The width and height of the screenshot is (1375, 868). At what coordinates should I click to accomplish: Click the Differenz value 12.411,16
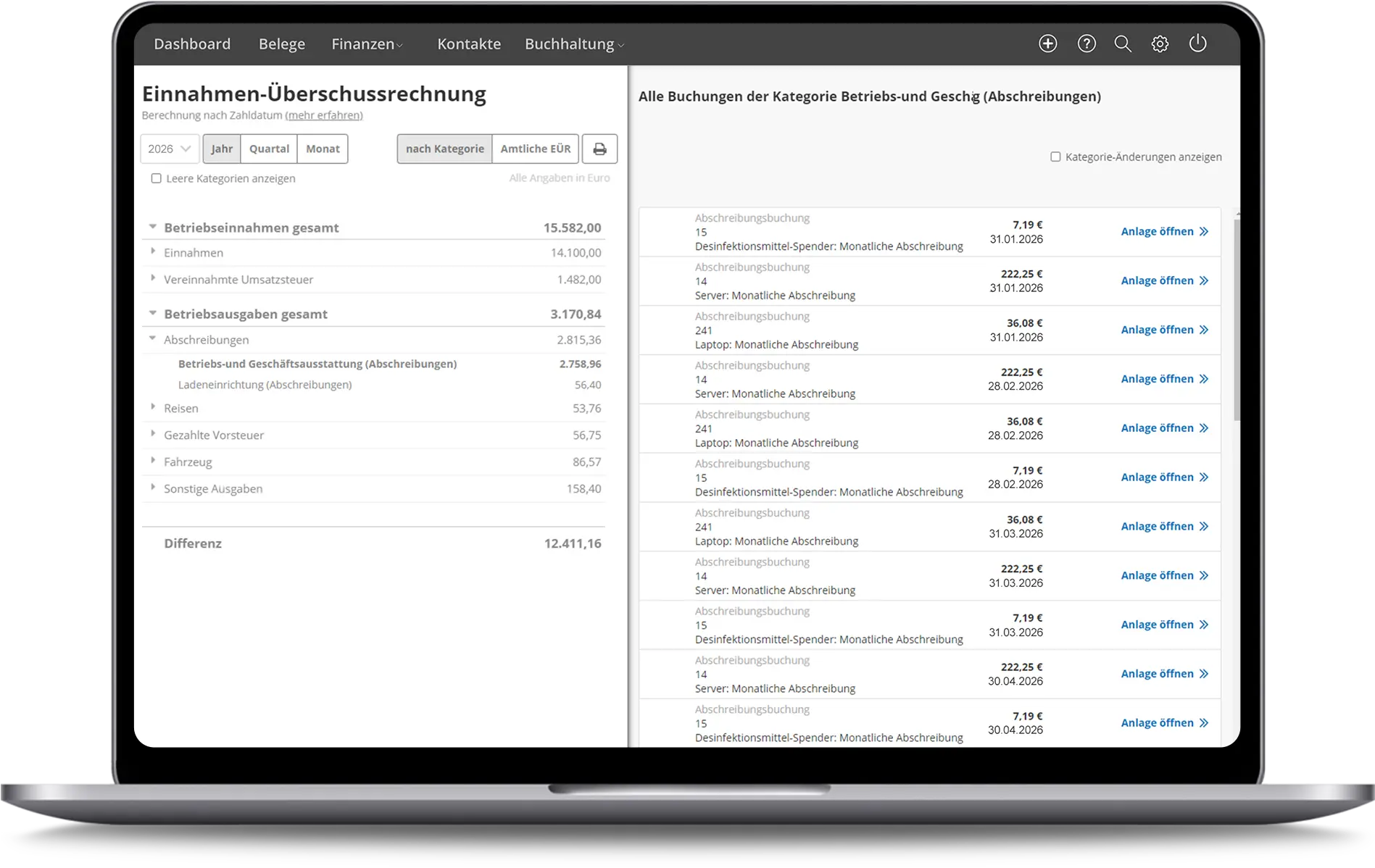[x=573, y=543]
